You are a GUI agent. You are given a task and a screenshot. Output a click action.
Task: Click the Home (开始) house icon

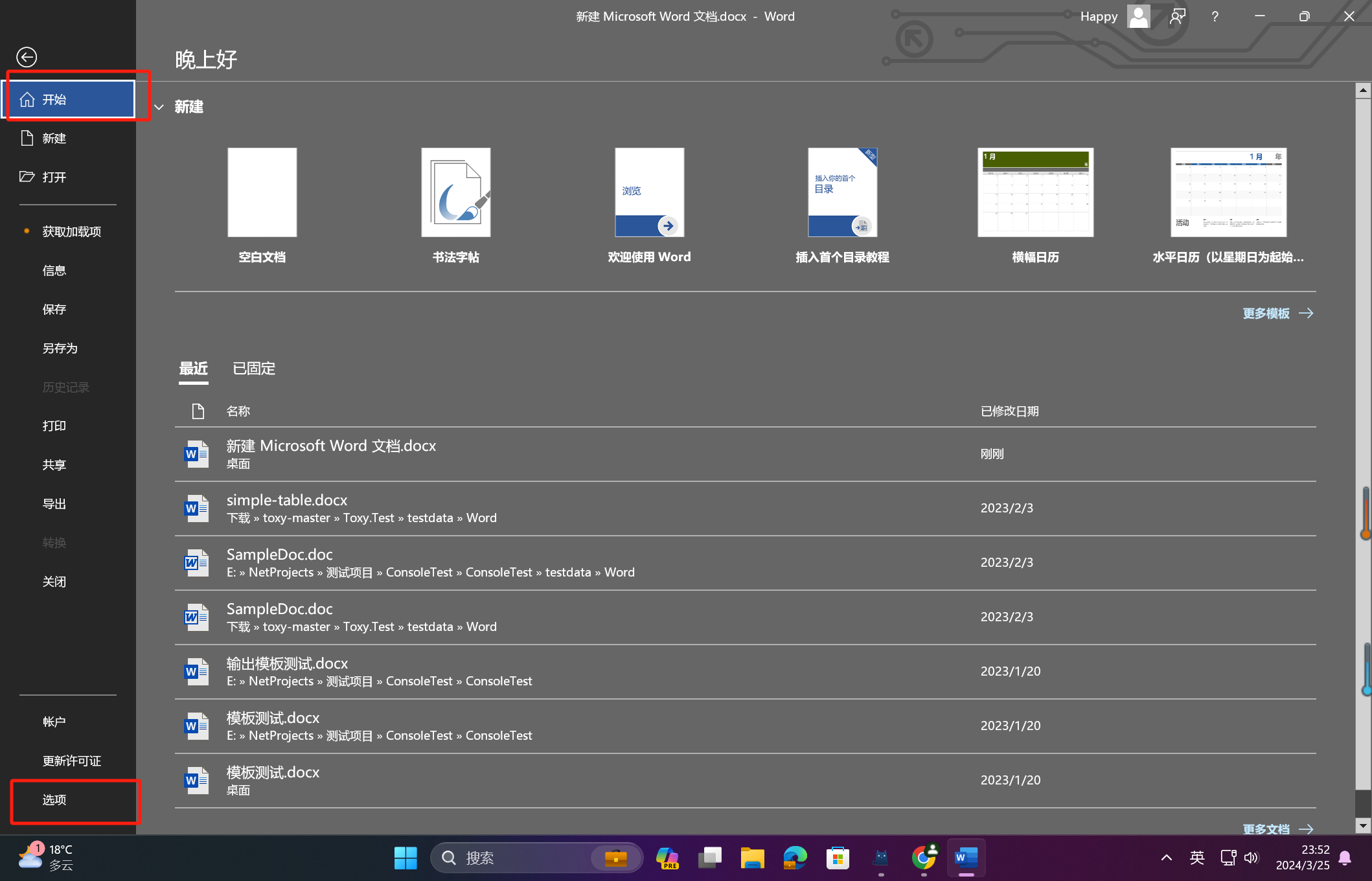[27, 99]
